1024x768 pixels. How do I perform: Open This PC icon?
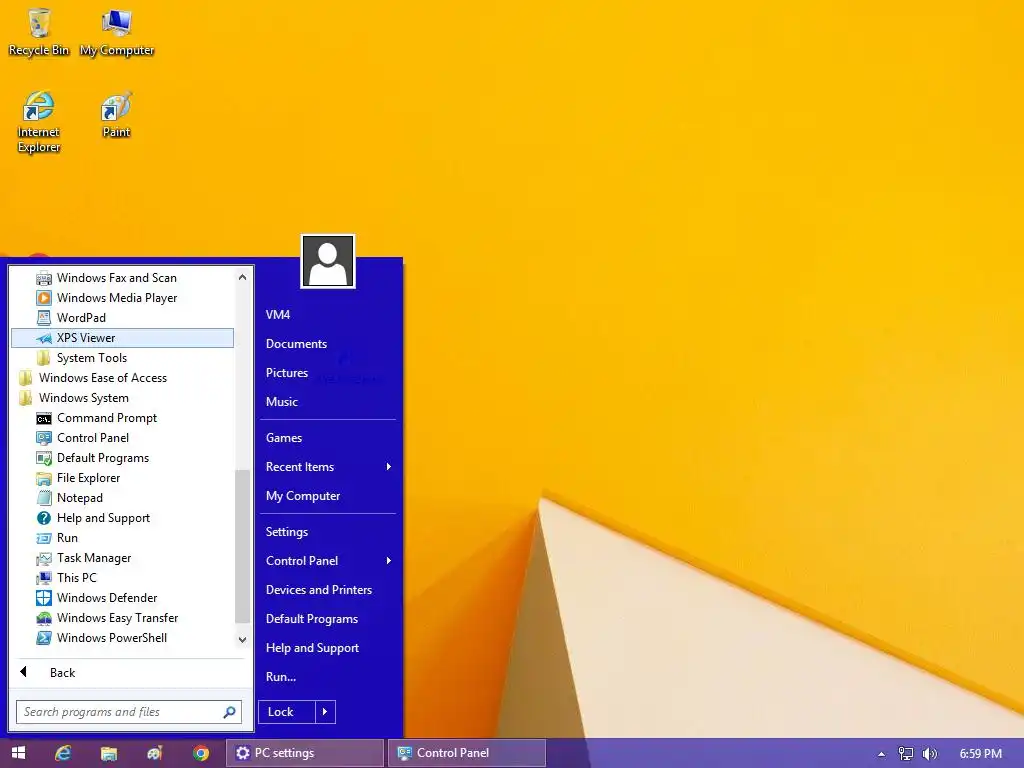pyautogui.click(x=44, y=578)
